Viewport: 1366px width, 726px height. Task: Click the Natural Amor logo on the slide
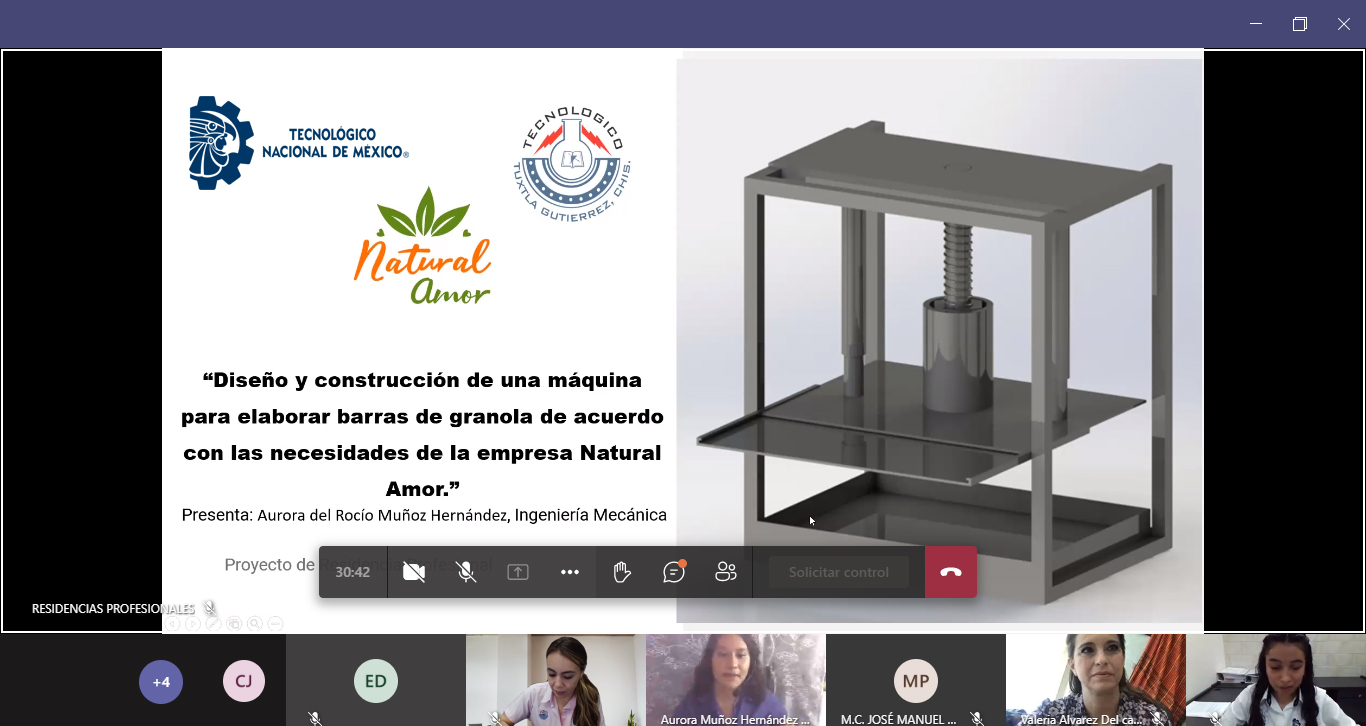tap(422, 245)
